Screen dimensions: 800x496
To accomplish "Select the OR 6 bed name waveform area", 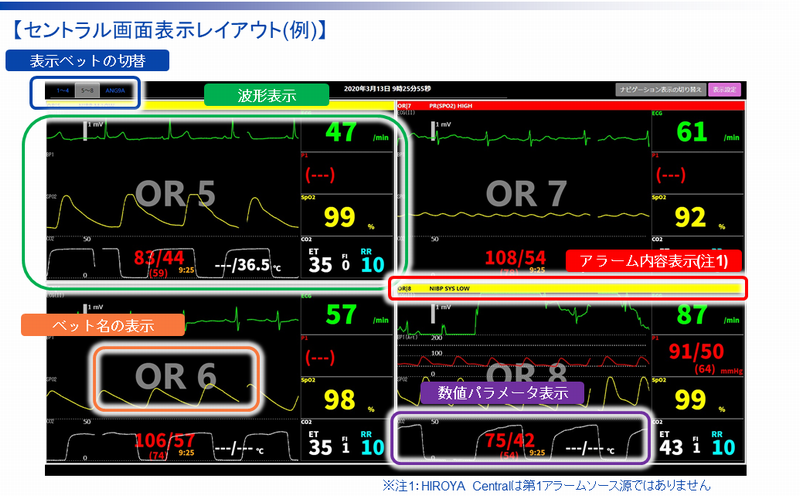I will pyautogui.click(x=176, y=376).
